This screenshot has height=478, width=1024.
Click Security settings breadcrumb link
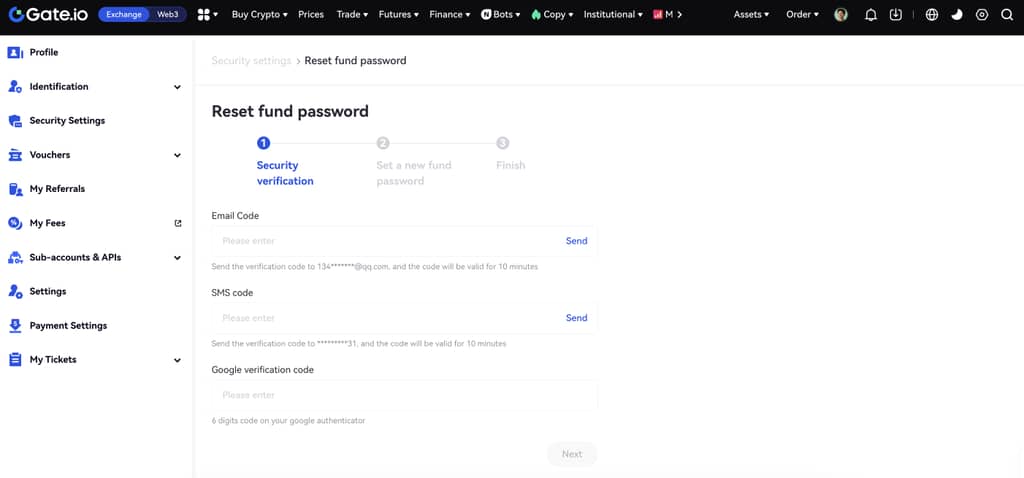251,61
